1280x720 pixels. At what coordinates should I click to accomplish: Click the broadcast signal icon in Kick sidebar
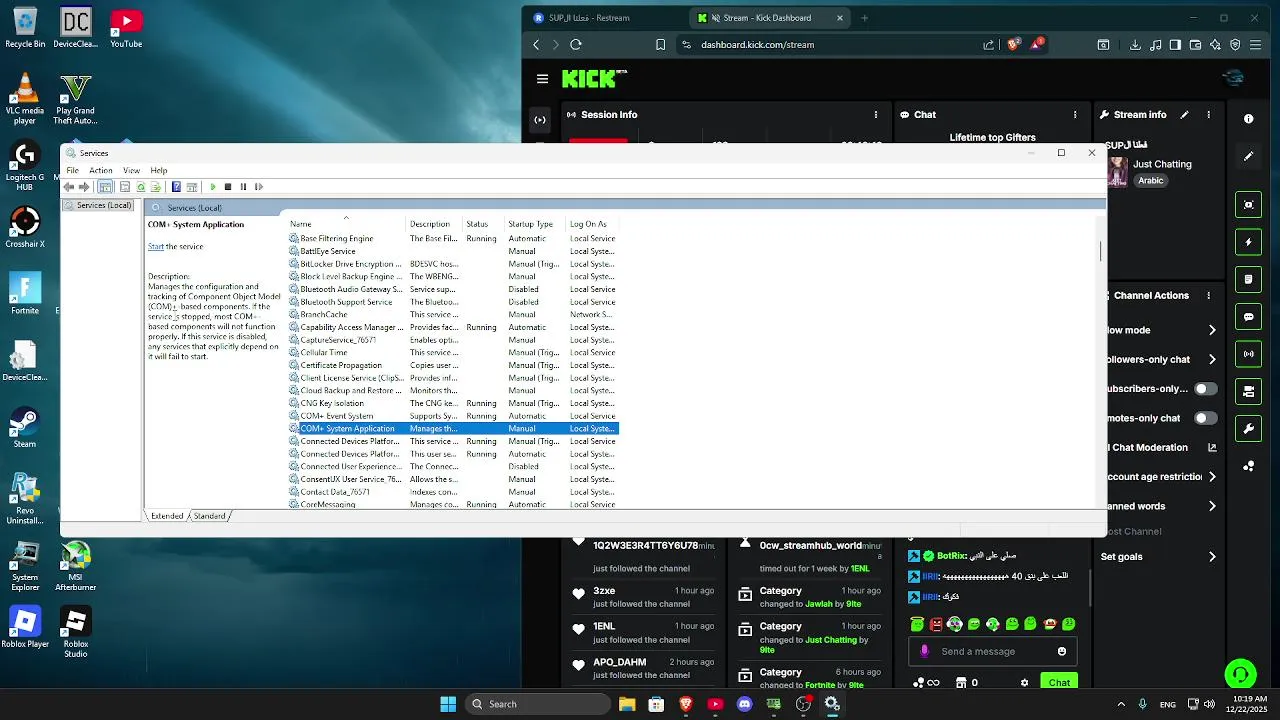1248,354
